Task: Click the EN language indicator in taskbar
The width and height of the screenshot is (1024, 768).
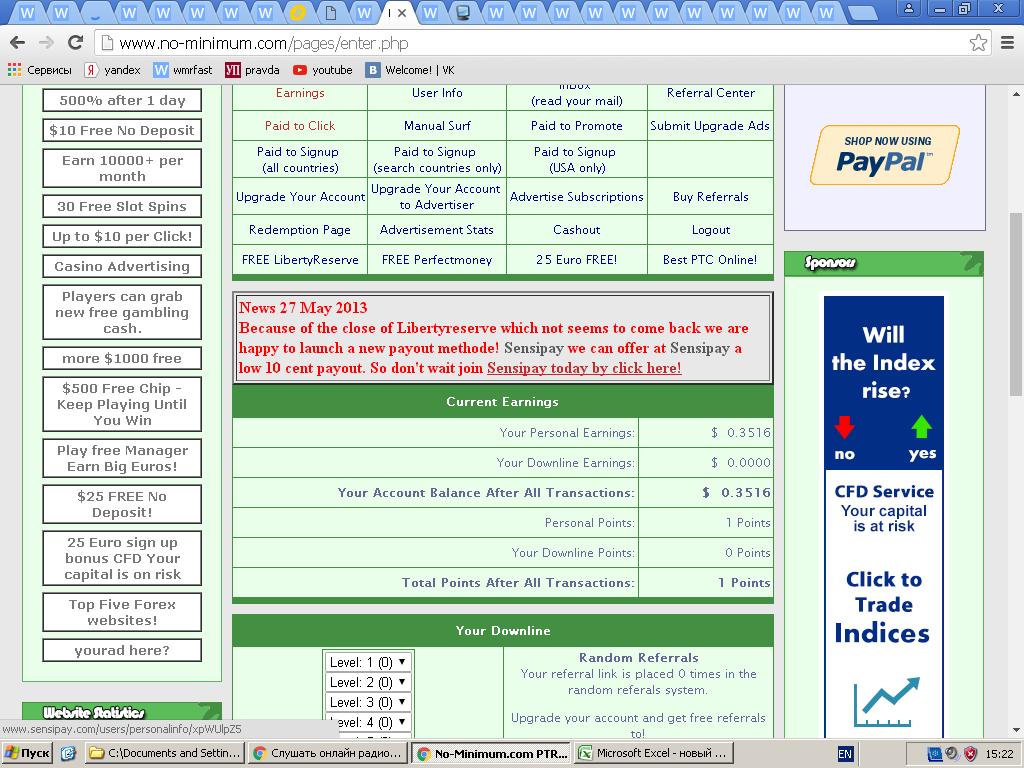Action: [844, 754]
